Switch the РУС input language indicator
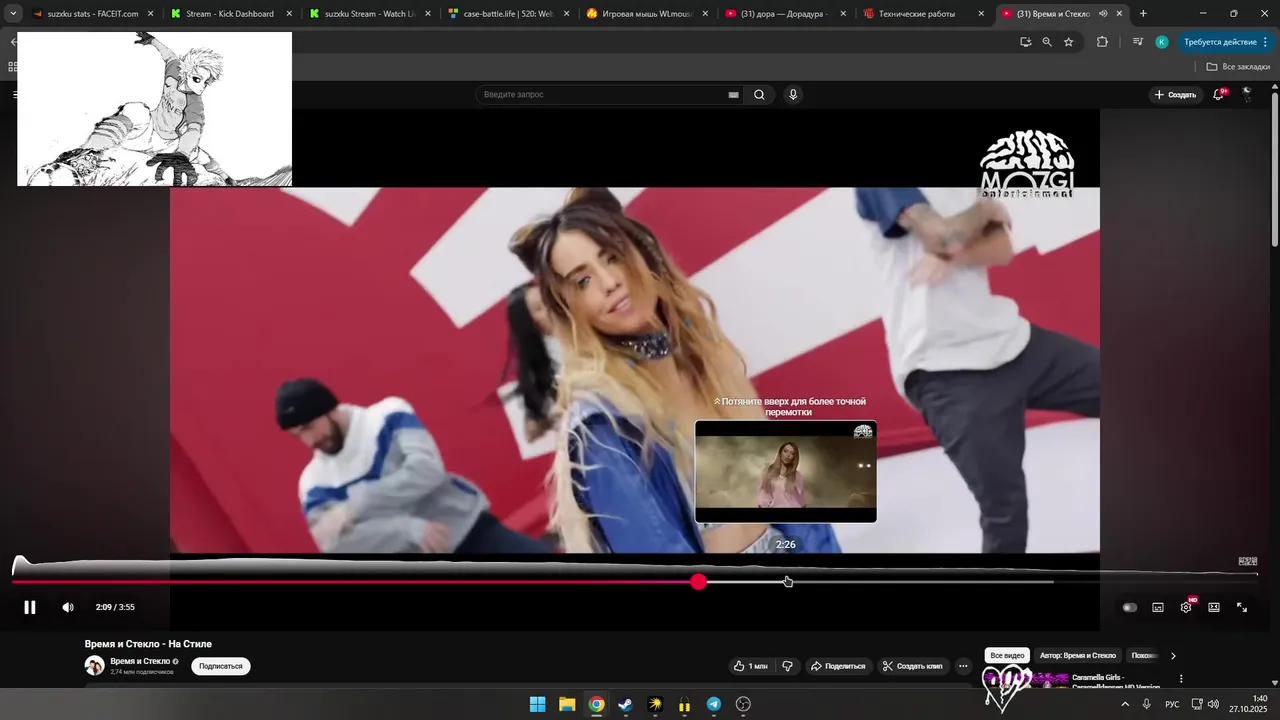1280x720 pixels. [x=1172, y=704]
